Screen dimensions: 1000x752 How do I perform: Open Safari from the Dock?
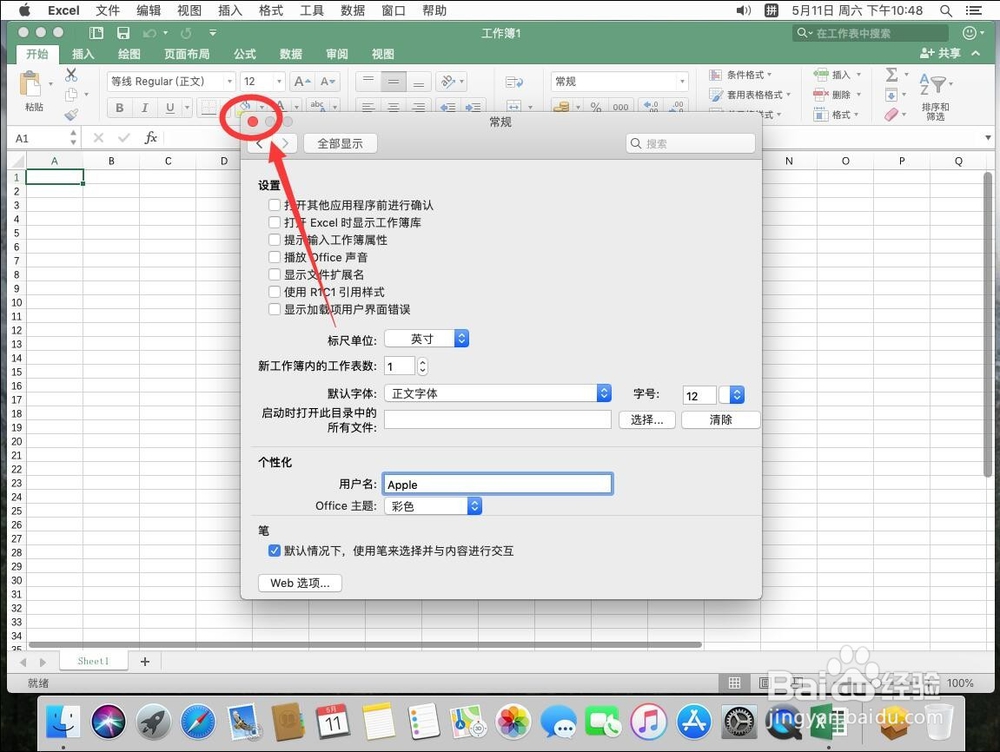[197, 722]
